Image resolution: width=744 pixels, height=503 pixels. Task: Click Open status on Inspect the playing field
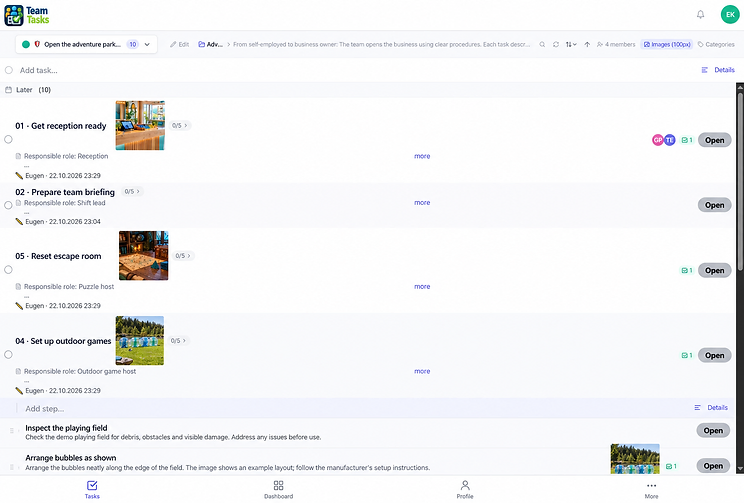(713, 430)
